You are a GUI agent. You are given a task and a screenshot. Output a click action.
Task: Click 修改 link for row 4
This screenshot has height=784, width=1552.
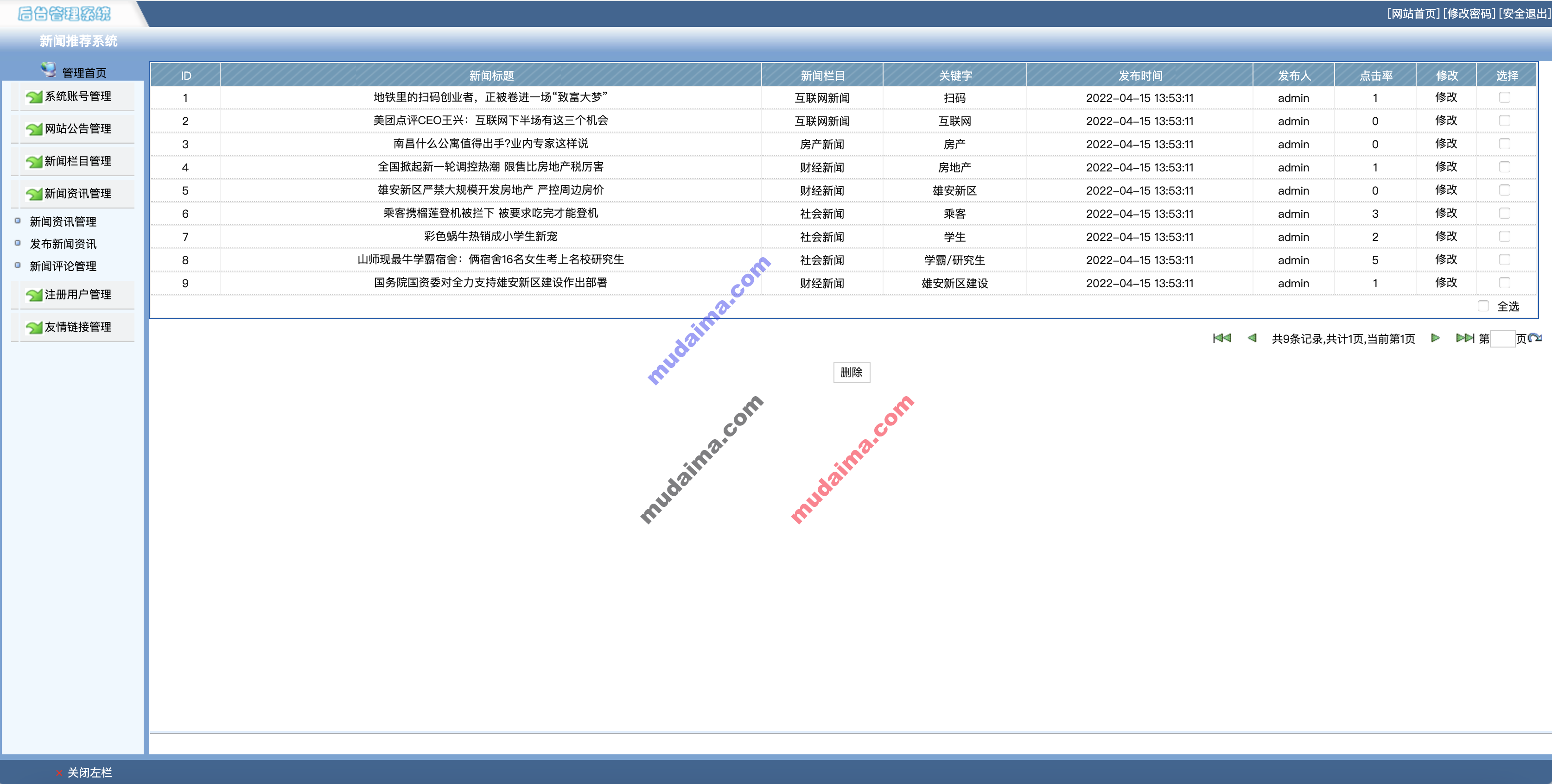1446,167
